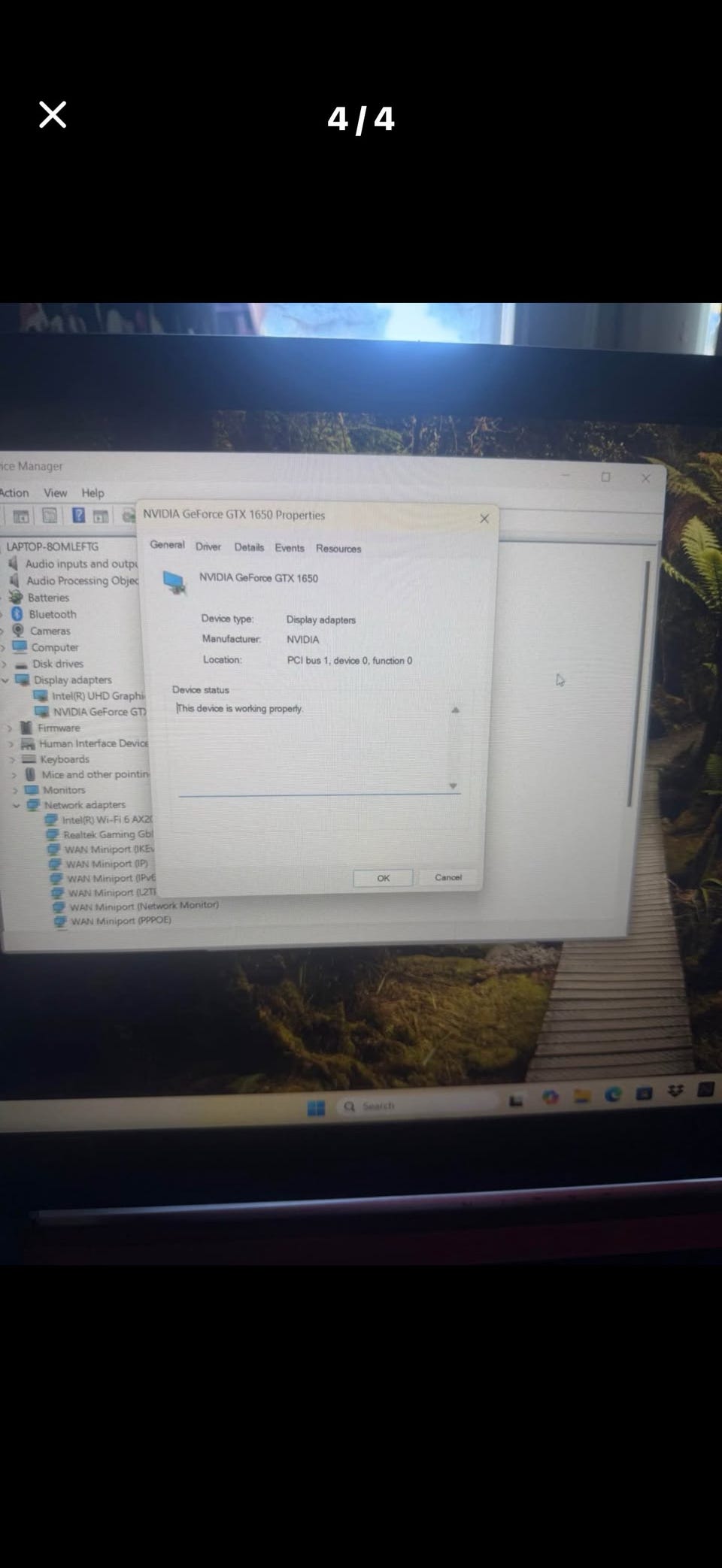Click the Mice and other pointing devices icon
This screenshot has height=1568, width=722.
coord(30,774)
